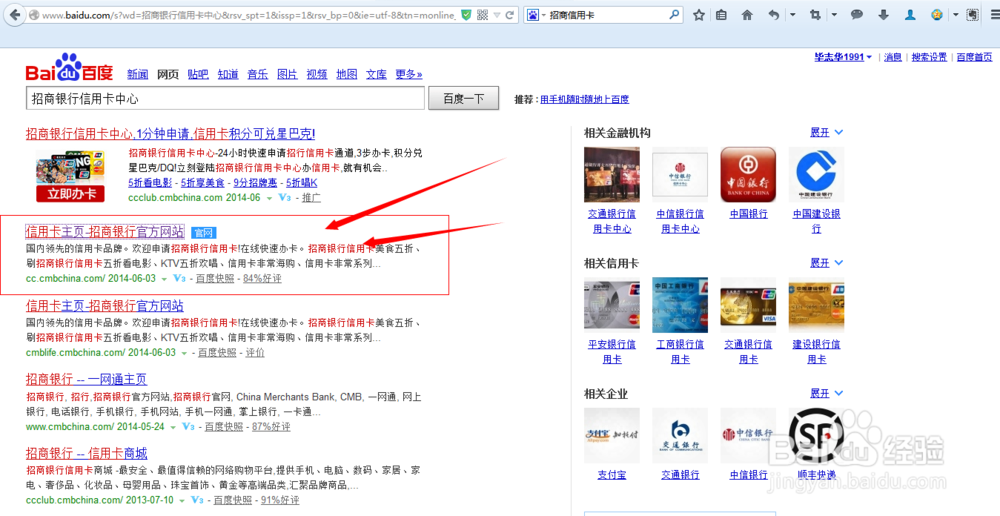Open the emoji avatar dropdown arrow

coord(955,15)
